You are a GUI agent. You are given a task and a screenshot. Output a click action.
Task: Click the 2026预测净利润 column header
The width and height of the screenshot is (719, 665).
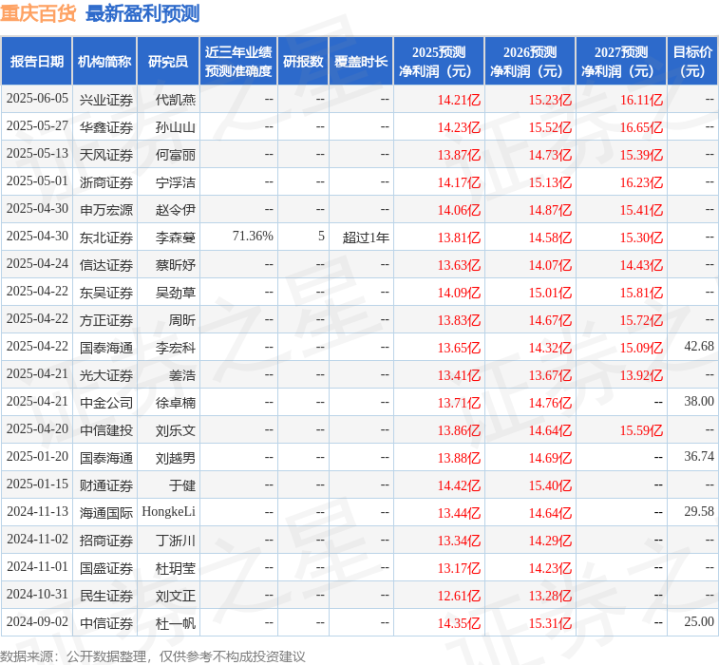(x=530, y=61)
